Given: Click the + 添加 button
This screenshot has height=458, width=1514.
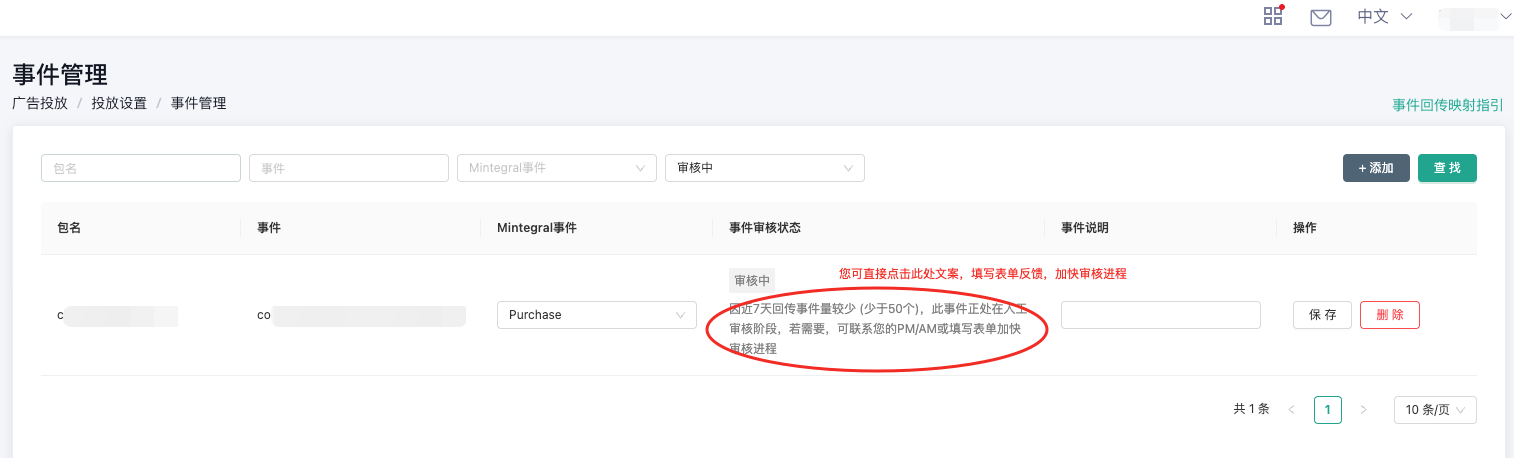Looking at the screenshot, I should 1376,168.
